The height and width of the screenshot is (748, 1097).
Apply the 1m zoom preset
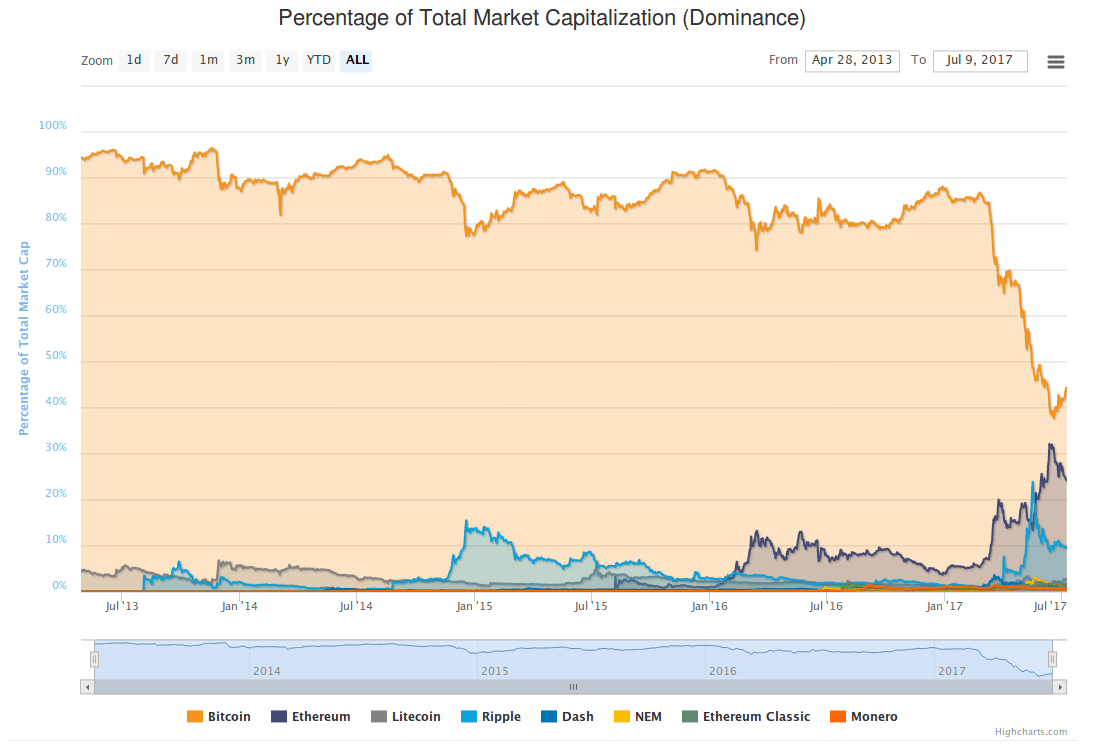(x=207, y=60)
